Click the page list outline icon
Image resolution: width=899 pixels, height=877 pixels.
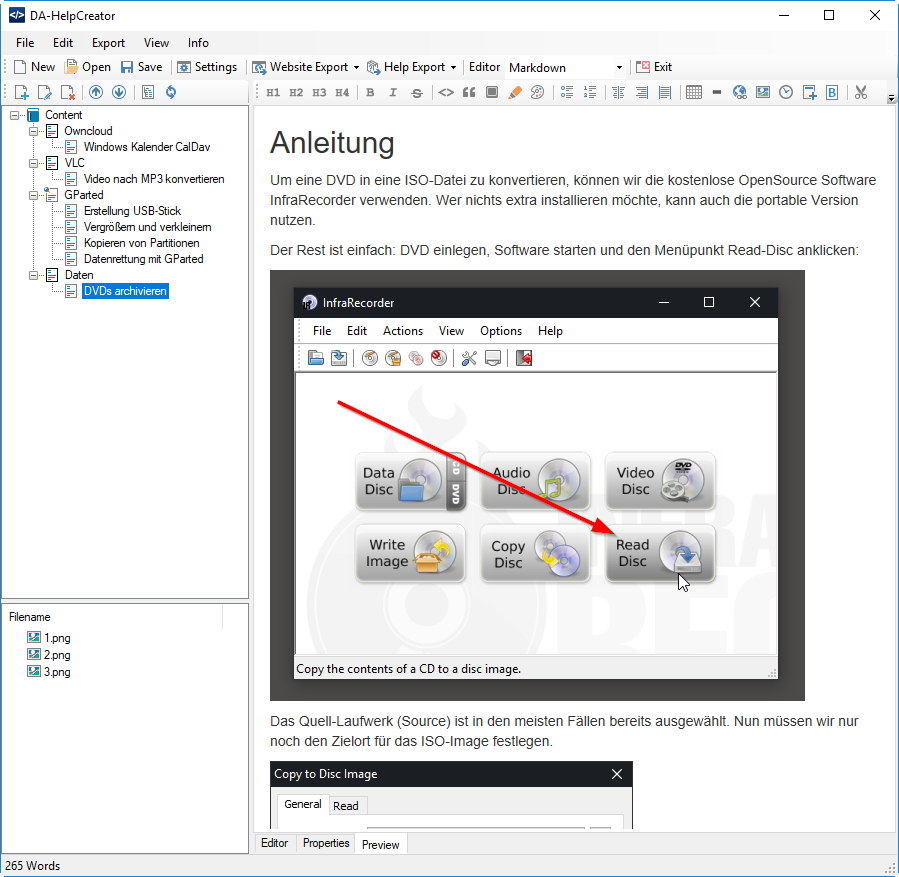click(147, 92)
